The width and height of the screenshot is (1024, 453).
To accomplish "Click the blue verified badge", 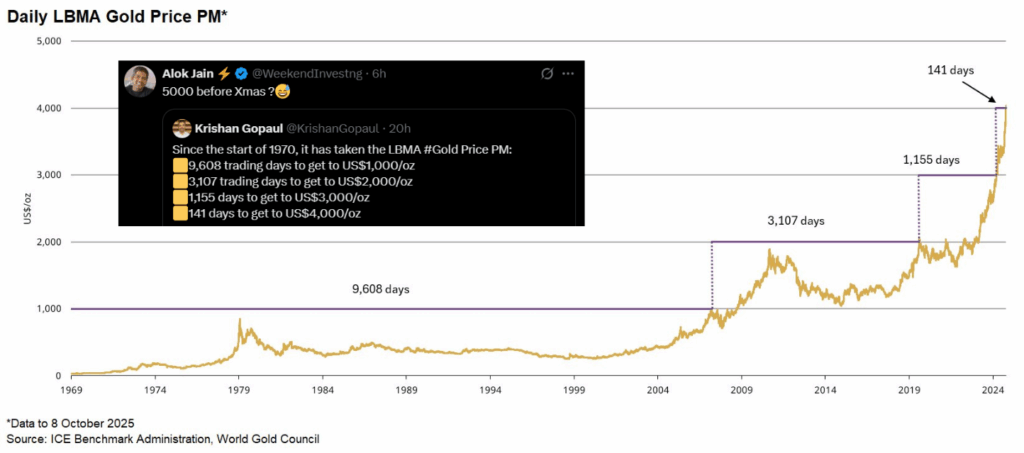I will 240,73.
